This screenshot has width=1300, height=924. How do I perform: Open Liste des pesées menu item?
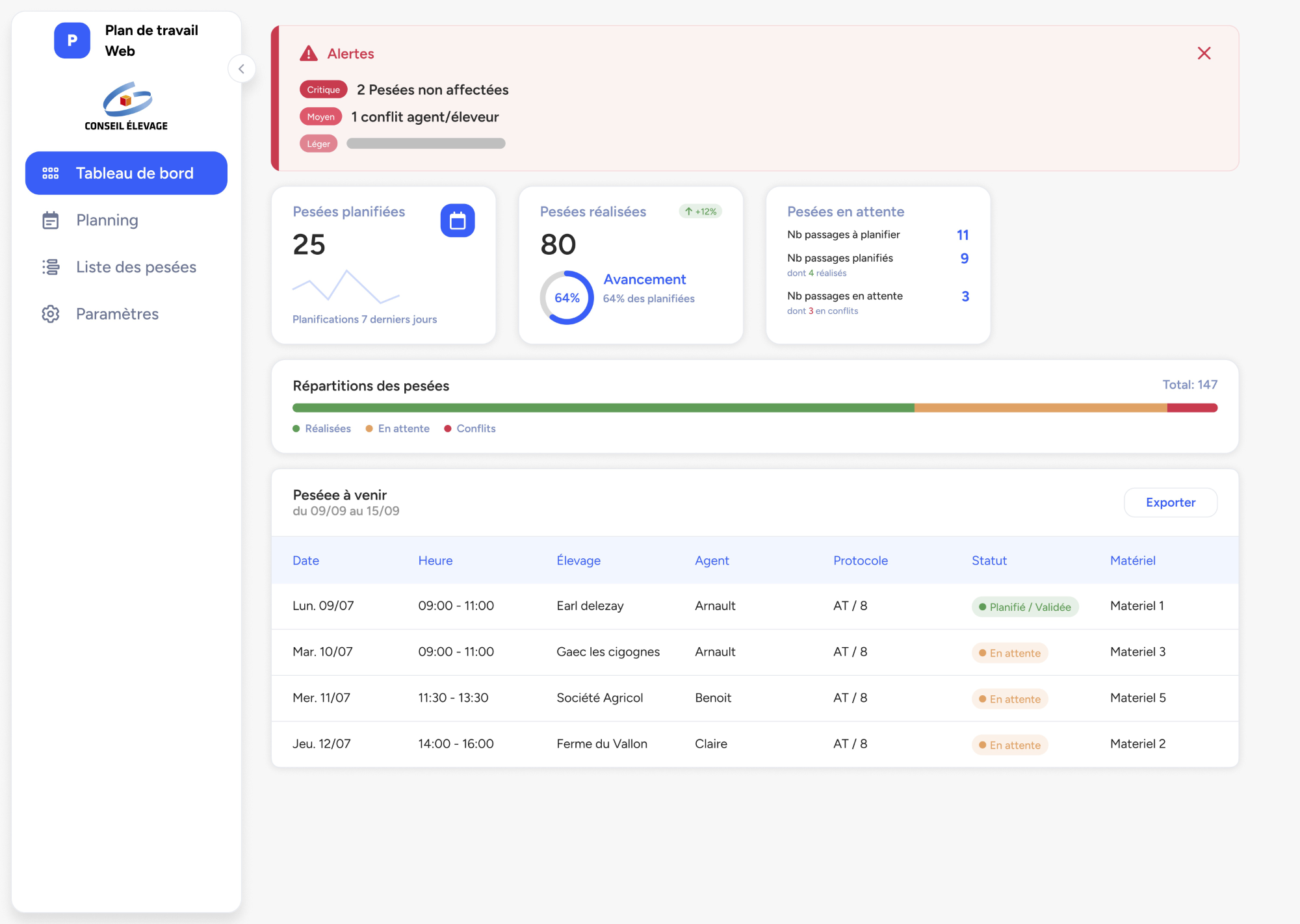tap(136, 267)
